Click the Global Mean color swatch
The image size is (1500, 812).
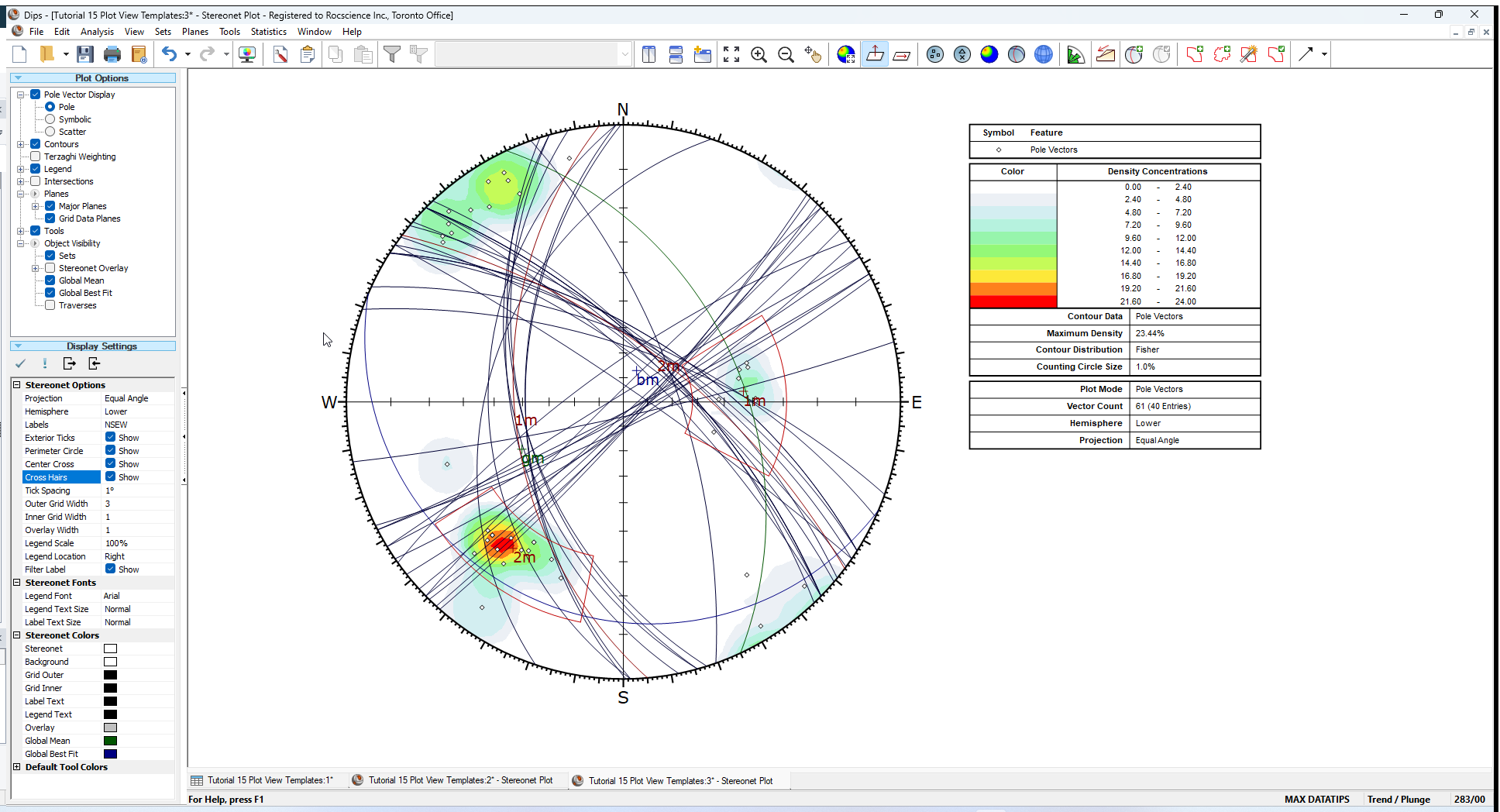coord(110,740)
